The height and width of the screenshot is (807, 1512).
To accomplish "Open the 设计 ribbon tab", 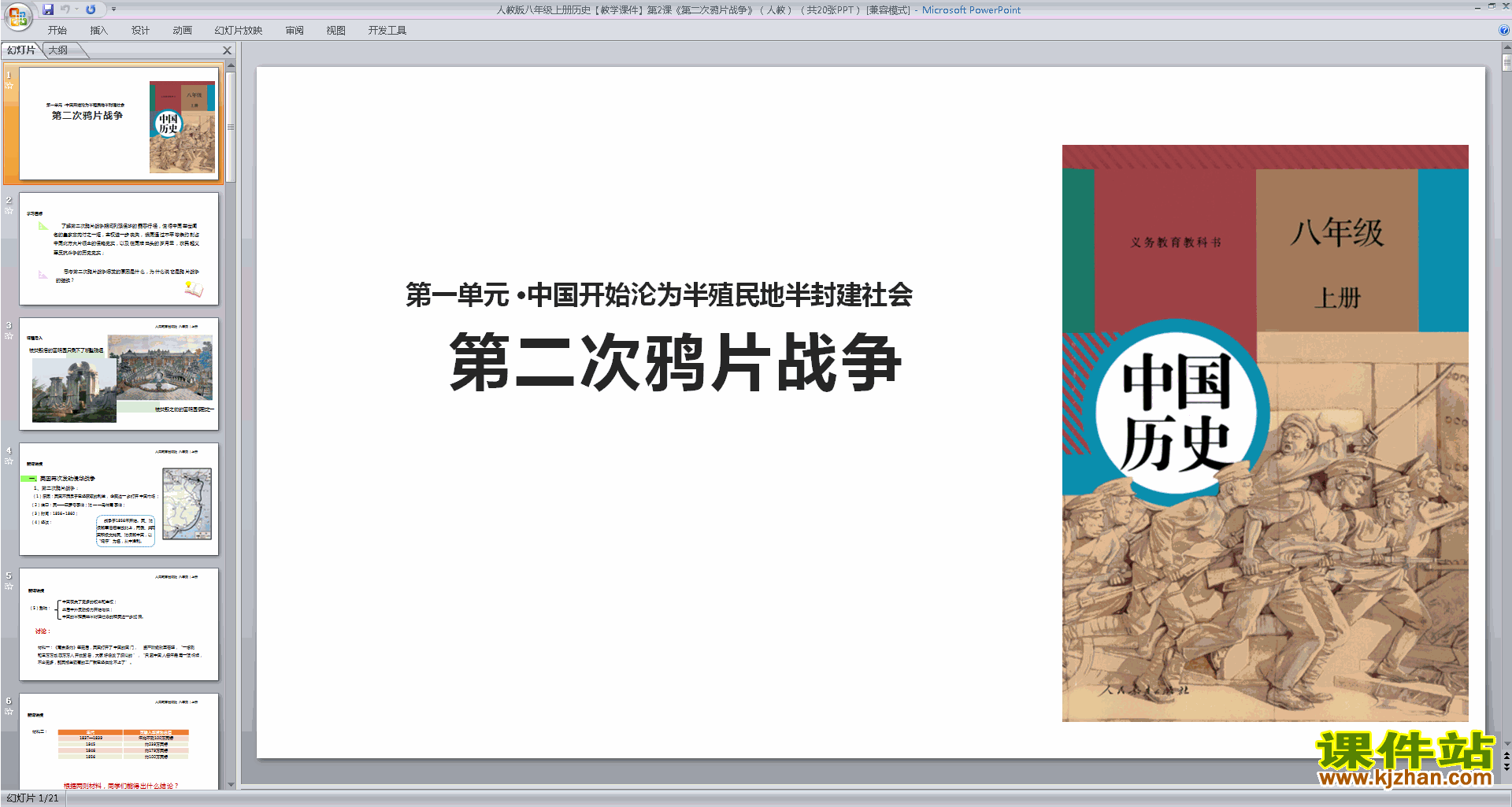I will [140, 31].
